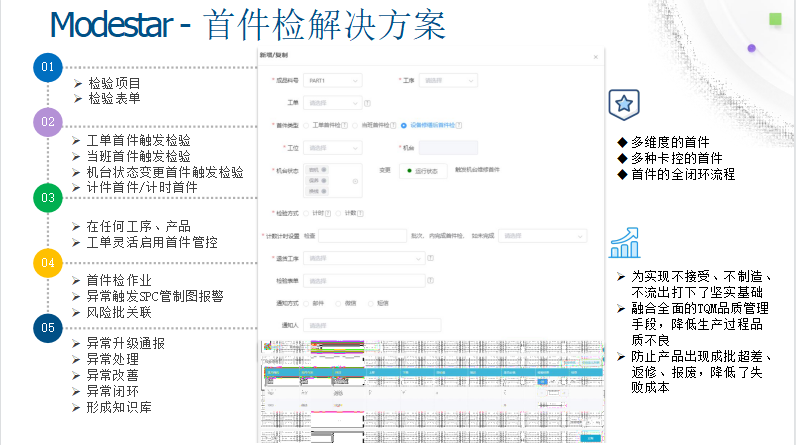Open help icon next to 工单首件检 option

pos(345,125)
